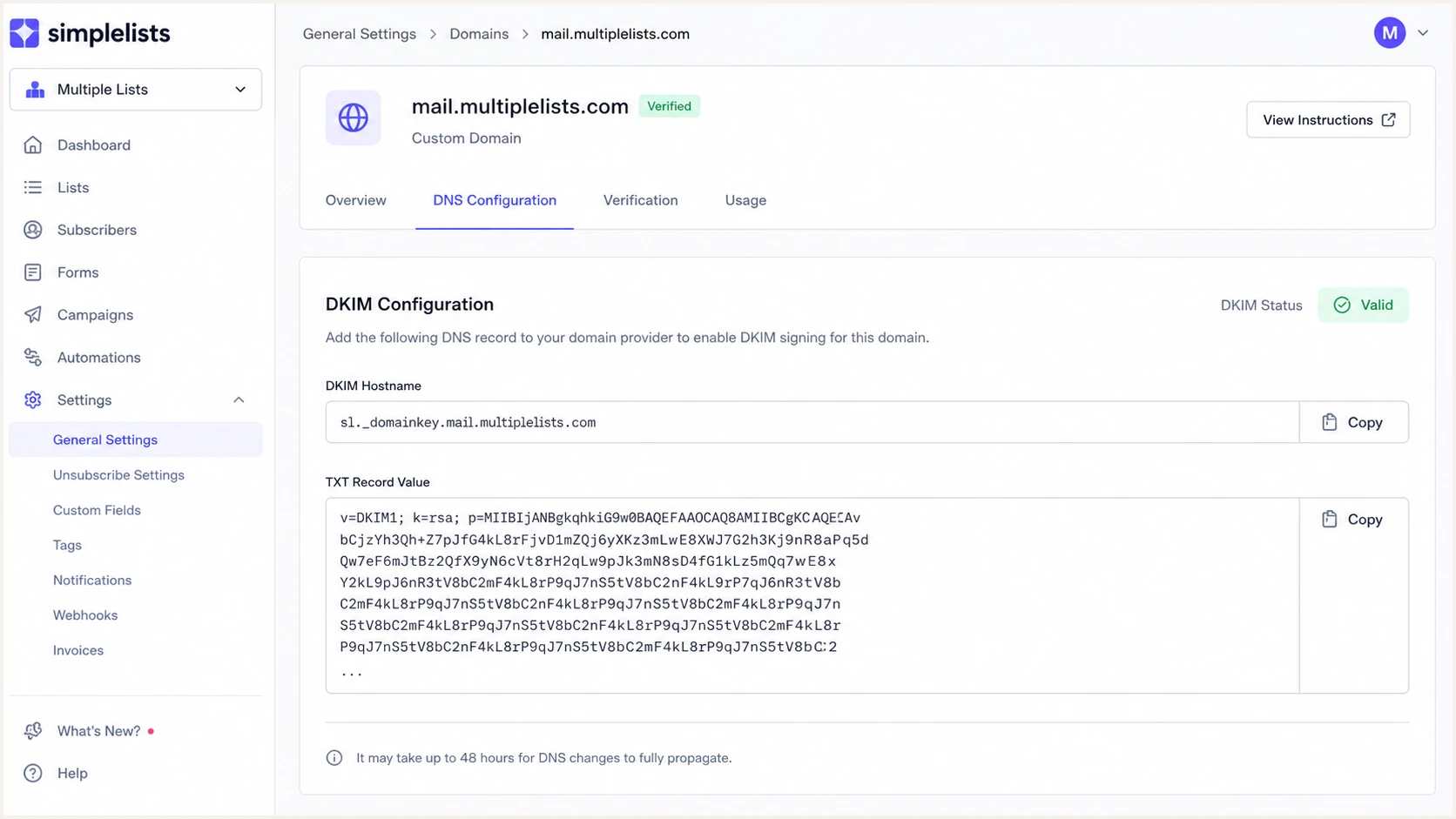The width and height of the screenshot is (1456, 819).
Task: Click the Help label
Action: 72,773
